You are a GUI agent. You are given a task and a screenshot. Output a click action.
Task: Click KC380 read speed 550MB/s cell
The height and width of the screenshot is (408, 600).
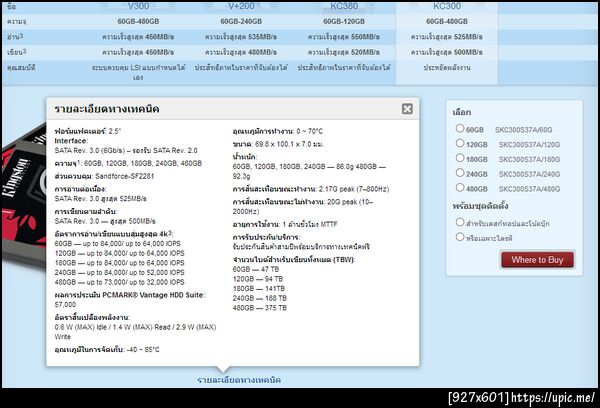[x=344, y=37]
